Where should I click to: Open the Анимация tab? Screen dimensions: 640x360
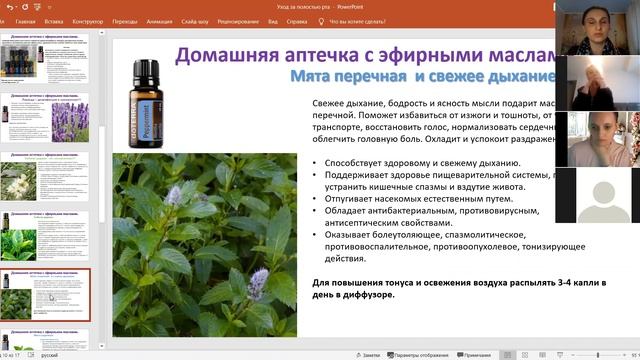159,22
